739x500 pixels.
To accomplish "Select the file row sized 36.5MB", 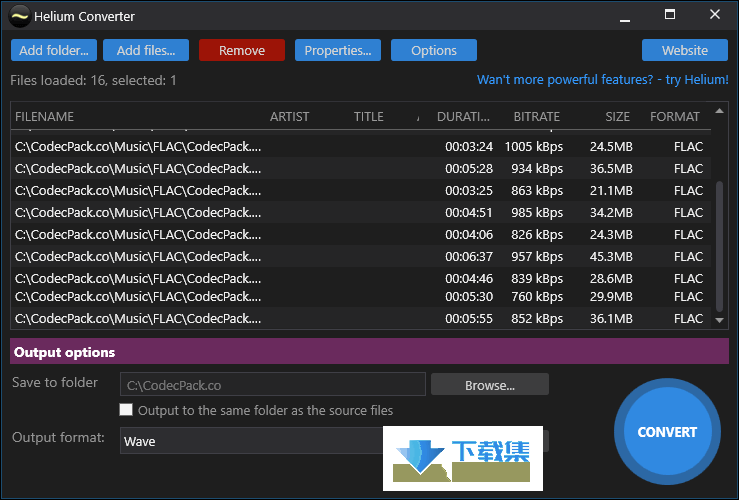I will point(361,168).
